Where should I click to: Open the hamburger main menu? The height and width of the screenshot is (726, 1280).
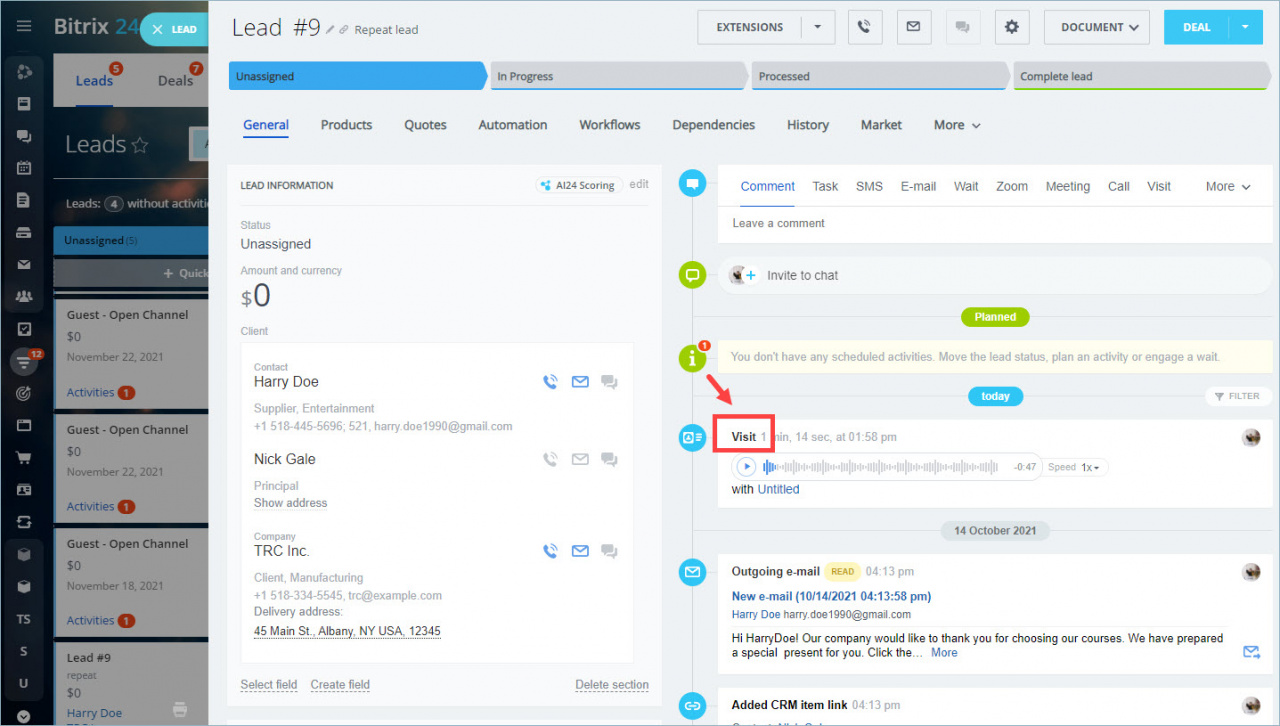tap(24, 26)
